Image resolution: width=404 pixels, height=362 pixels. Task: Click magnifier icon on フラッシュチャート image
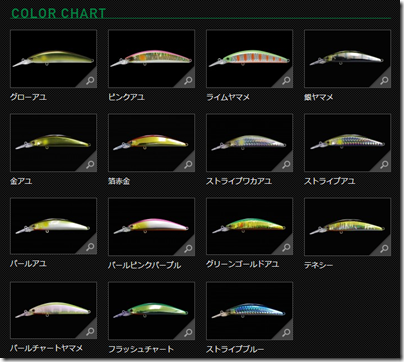[x=188, y=333]
